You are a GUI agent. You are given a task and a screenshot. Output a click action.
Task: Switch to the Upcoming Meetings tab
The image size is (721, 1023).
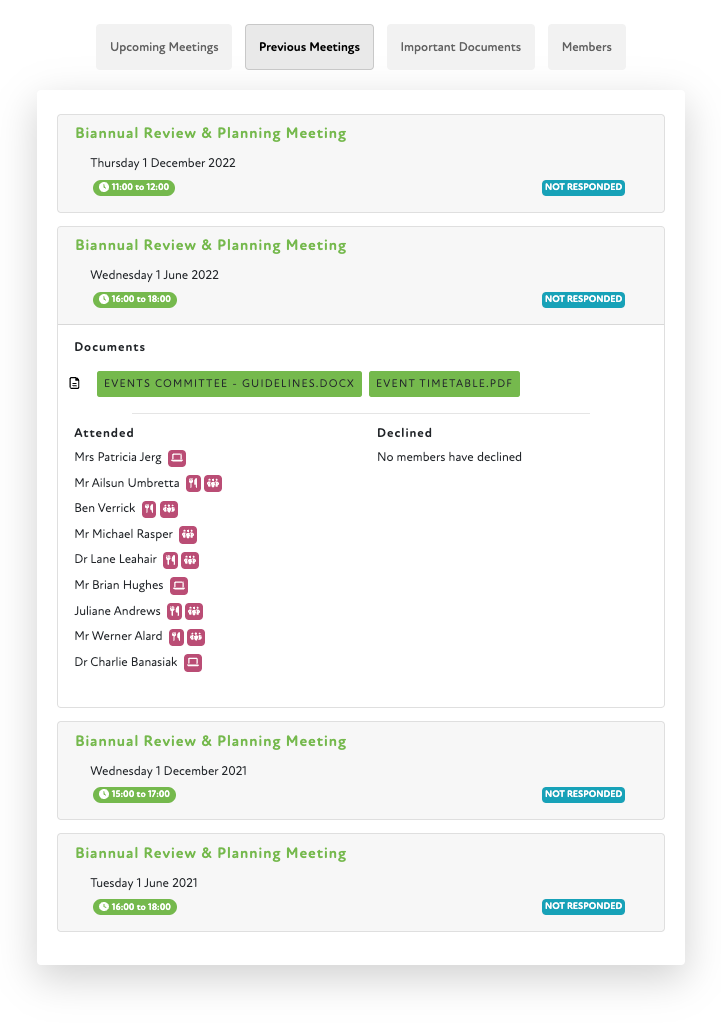coord(164,47)
